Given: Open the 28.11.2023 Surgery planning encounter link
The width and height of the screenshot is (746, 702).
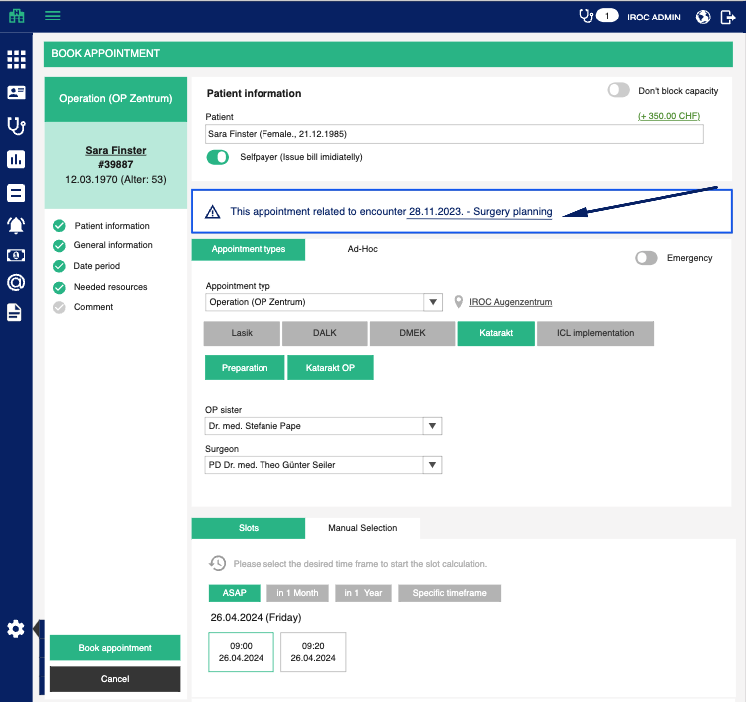Looking at the screenshot, I should coord(480,212).
